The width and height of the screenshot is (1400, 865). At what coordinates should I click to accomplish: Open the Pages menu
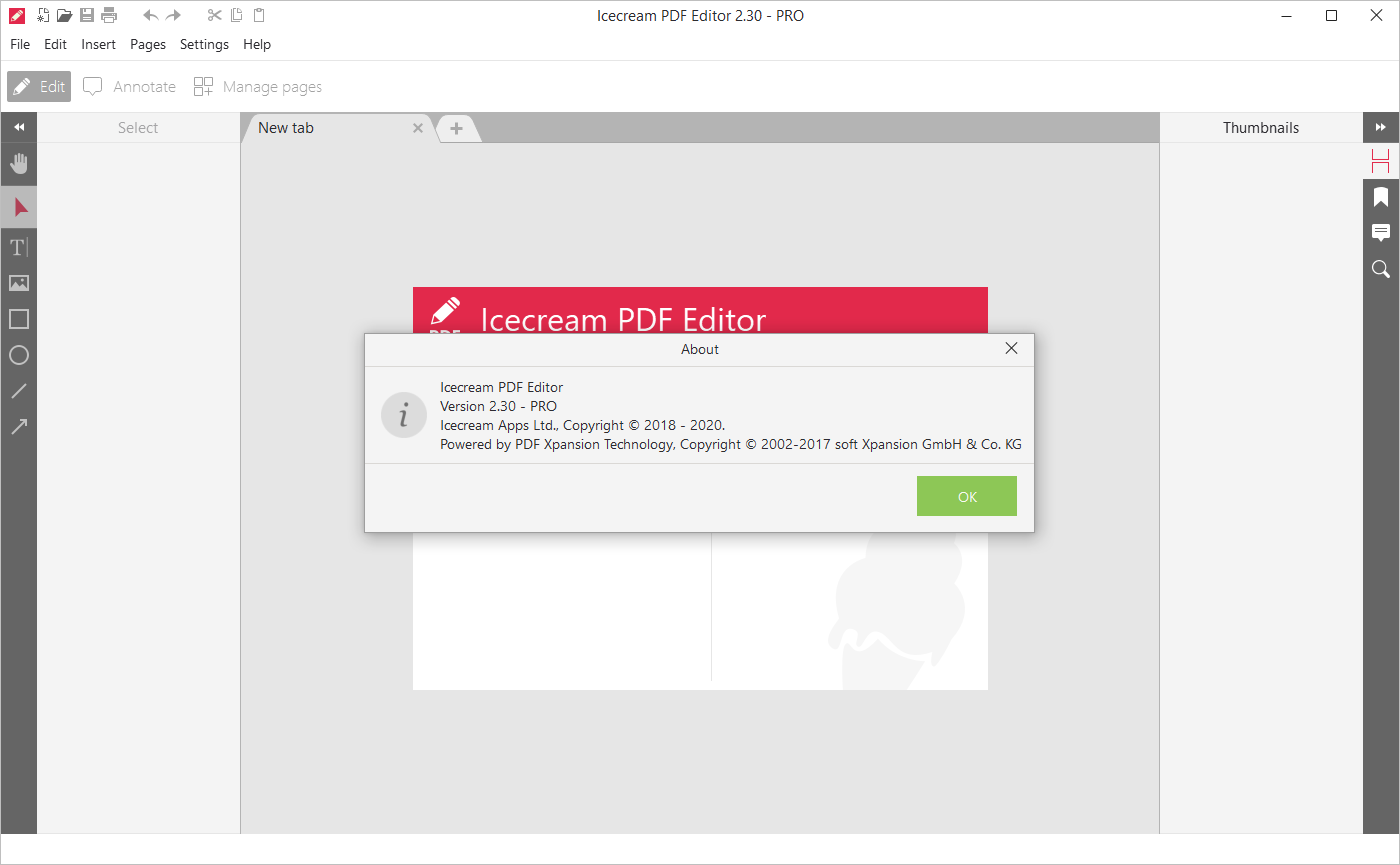[148, 44]
